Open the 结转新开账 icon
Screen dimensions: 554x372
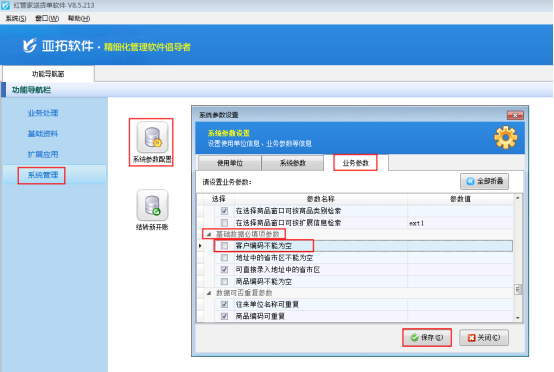(152, 205)
